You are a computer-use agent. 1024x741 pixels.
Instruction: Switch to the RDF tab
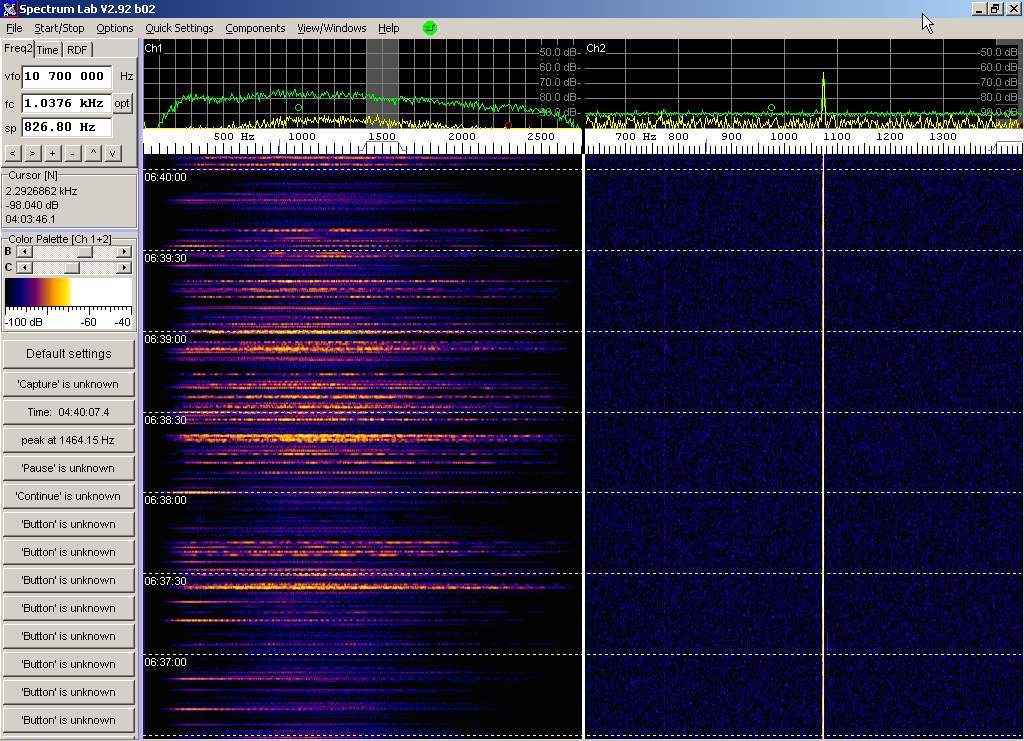pos(77,50)
